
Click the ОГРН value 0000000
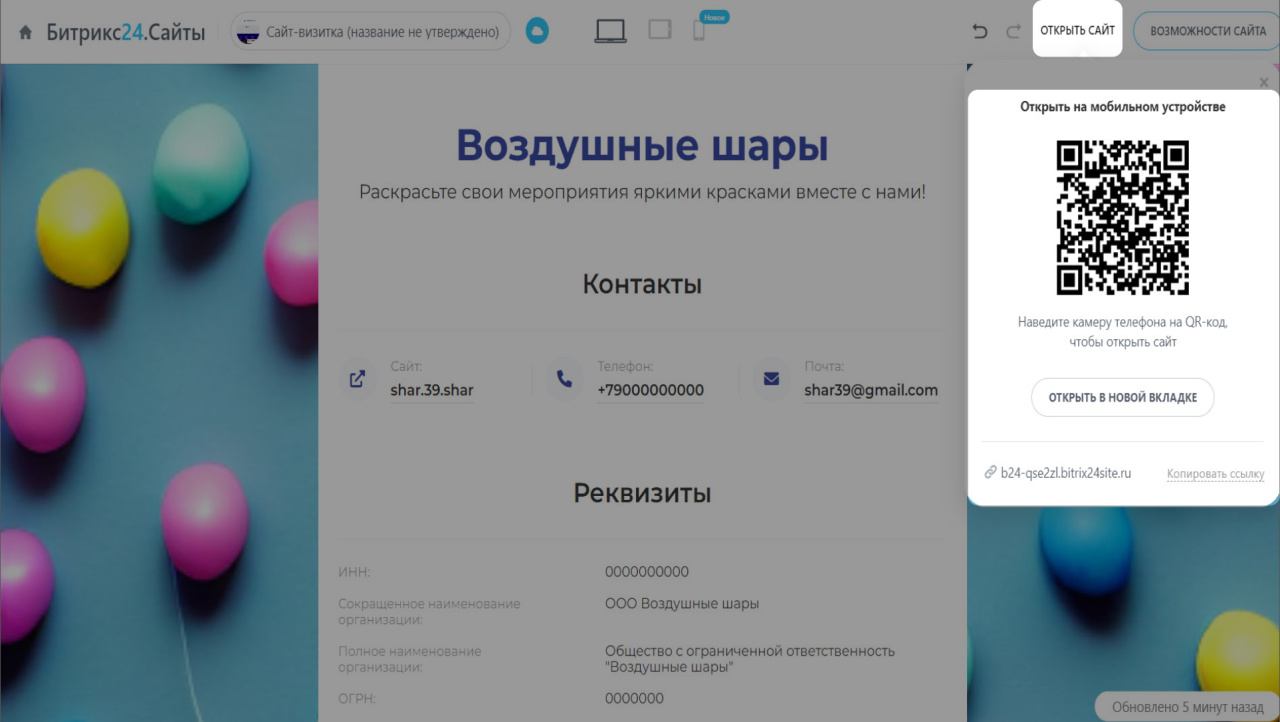634,698
